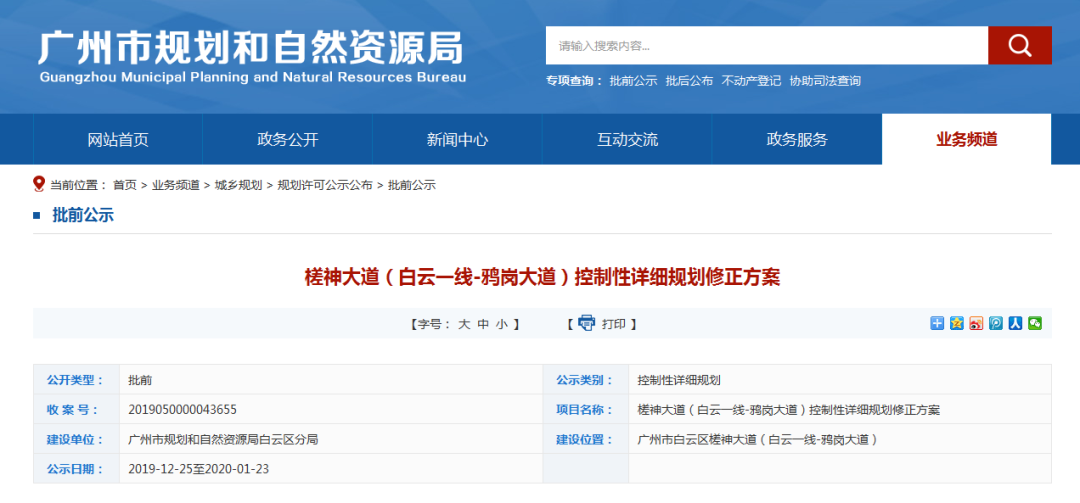
Task: Go to 互动交流 menu item
Action: pos(627,140)
